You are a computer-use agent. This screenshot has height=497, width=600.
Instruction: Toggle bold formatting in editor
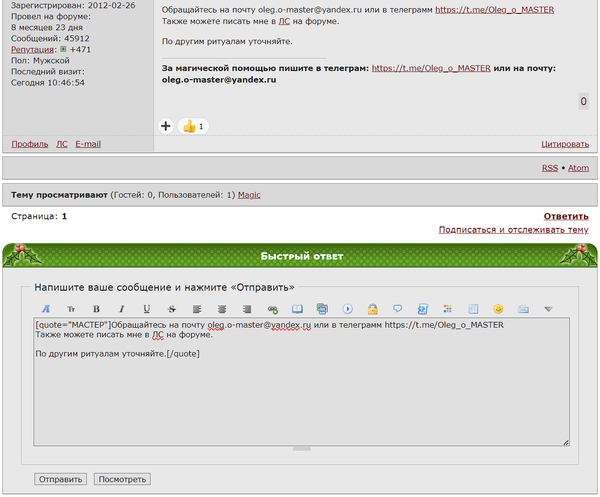96,309
